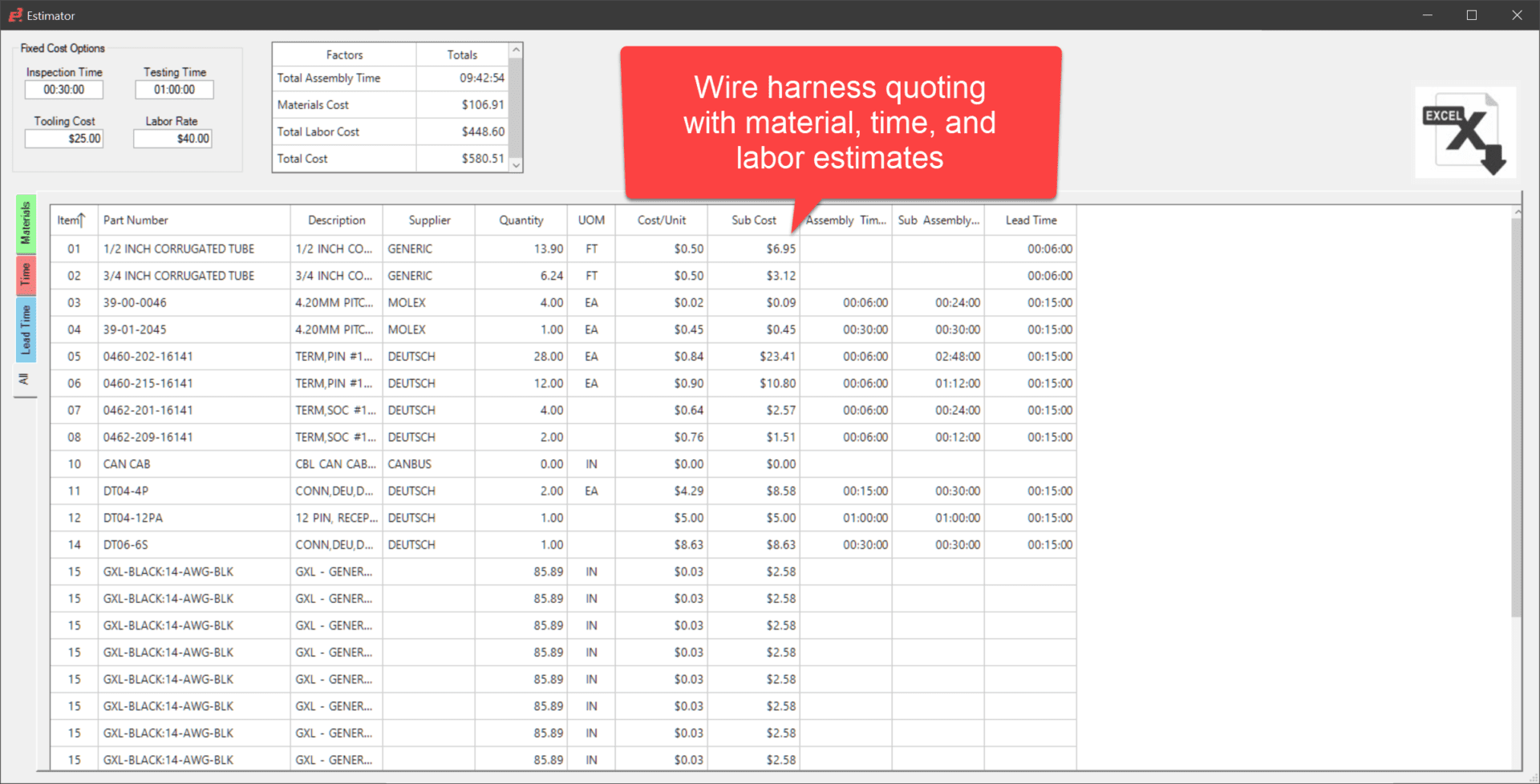The image size is (1540, 784).
Task: Edit the Inspection Time field
Action: (x=63, y=89)
